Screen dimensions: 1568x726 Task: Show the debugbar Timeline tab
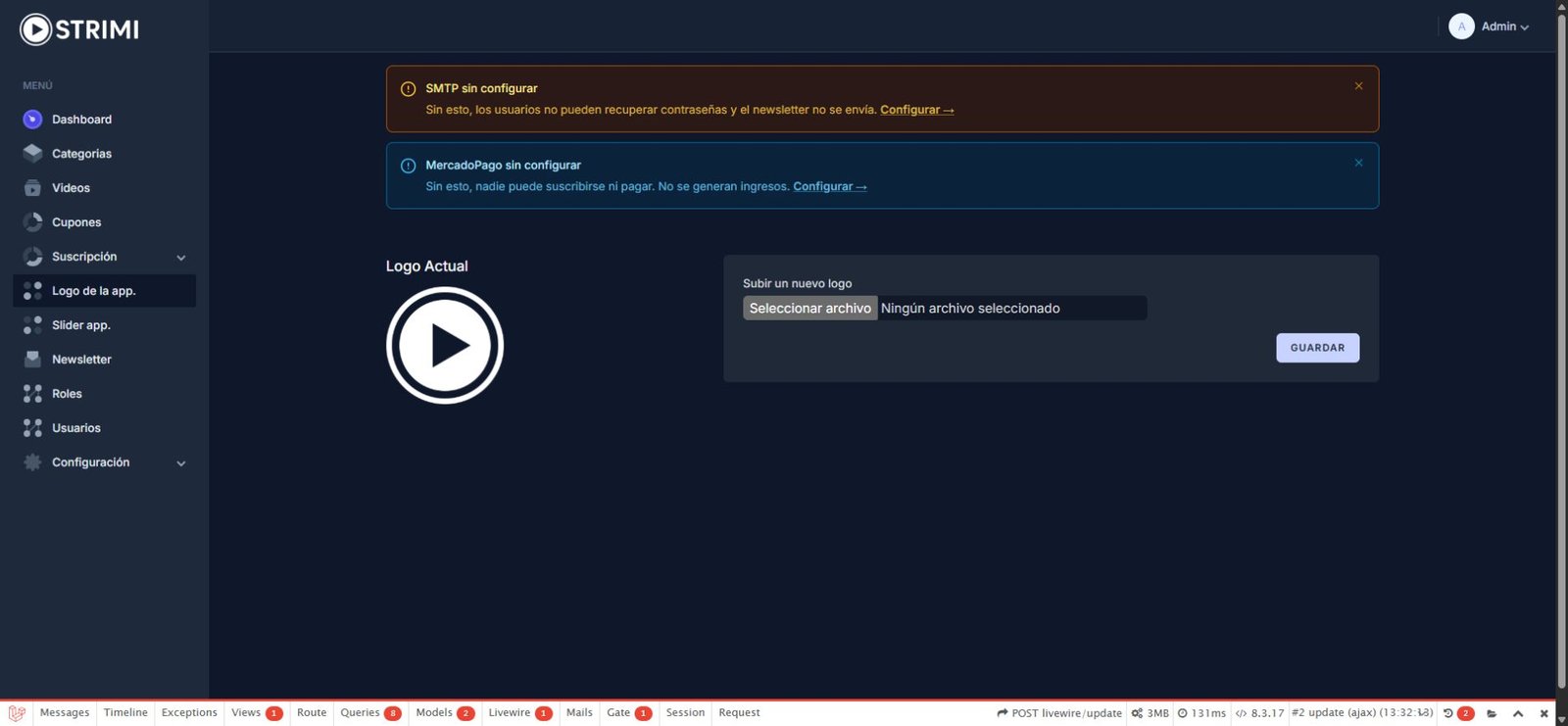125,713
